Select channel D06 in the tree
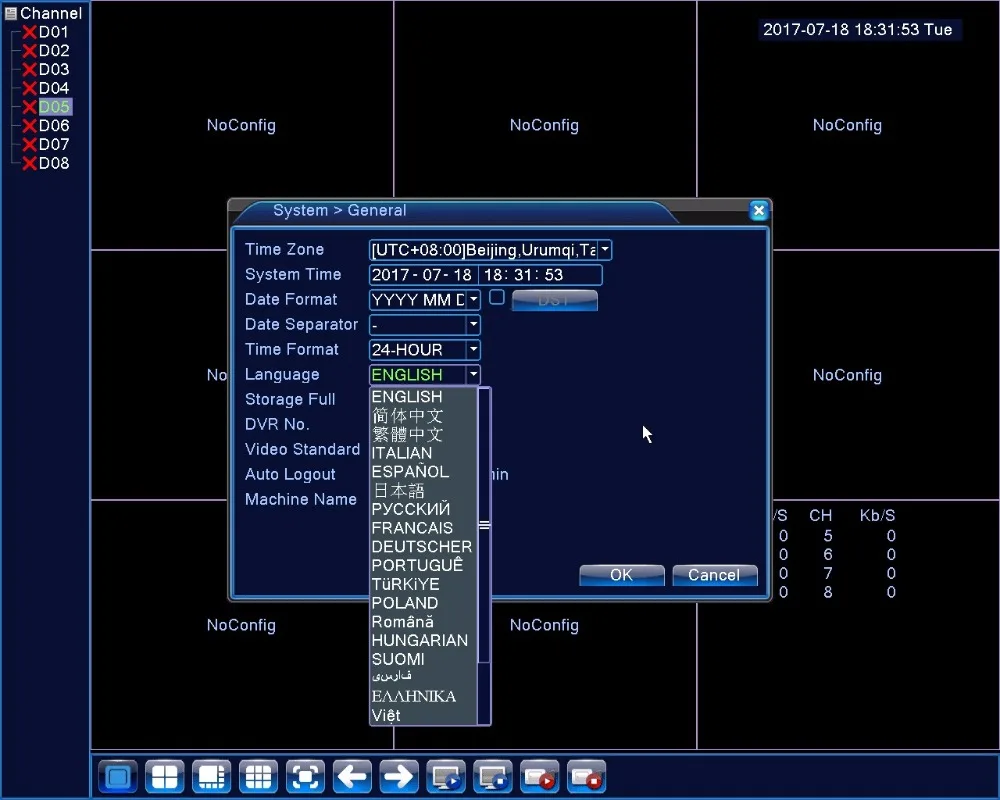Image resolution: width=1000 pixels, height=800 pixels. tap(54, 126)
